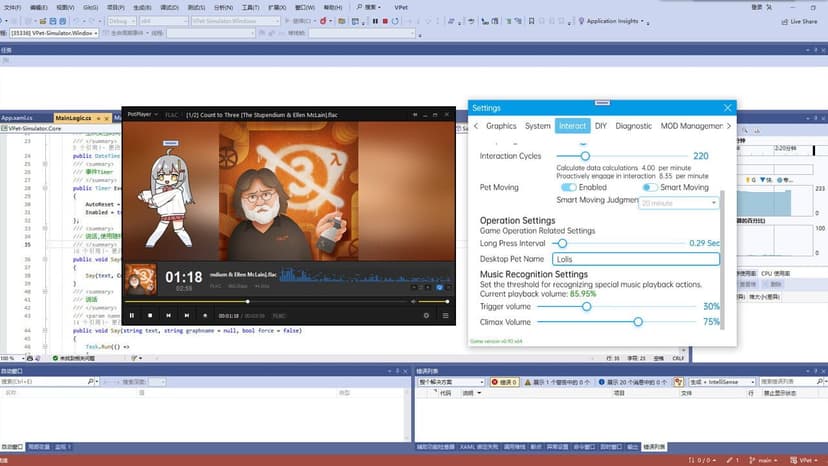Mute PotPlayer via speaker icon
This screenshot has width=828, height=466.
[x=413, y=301]
